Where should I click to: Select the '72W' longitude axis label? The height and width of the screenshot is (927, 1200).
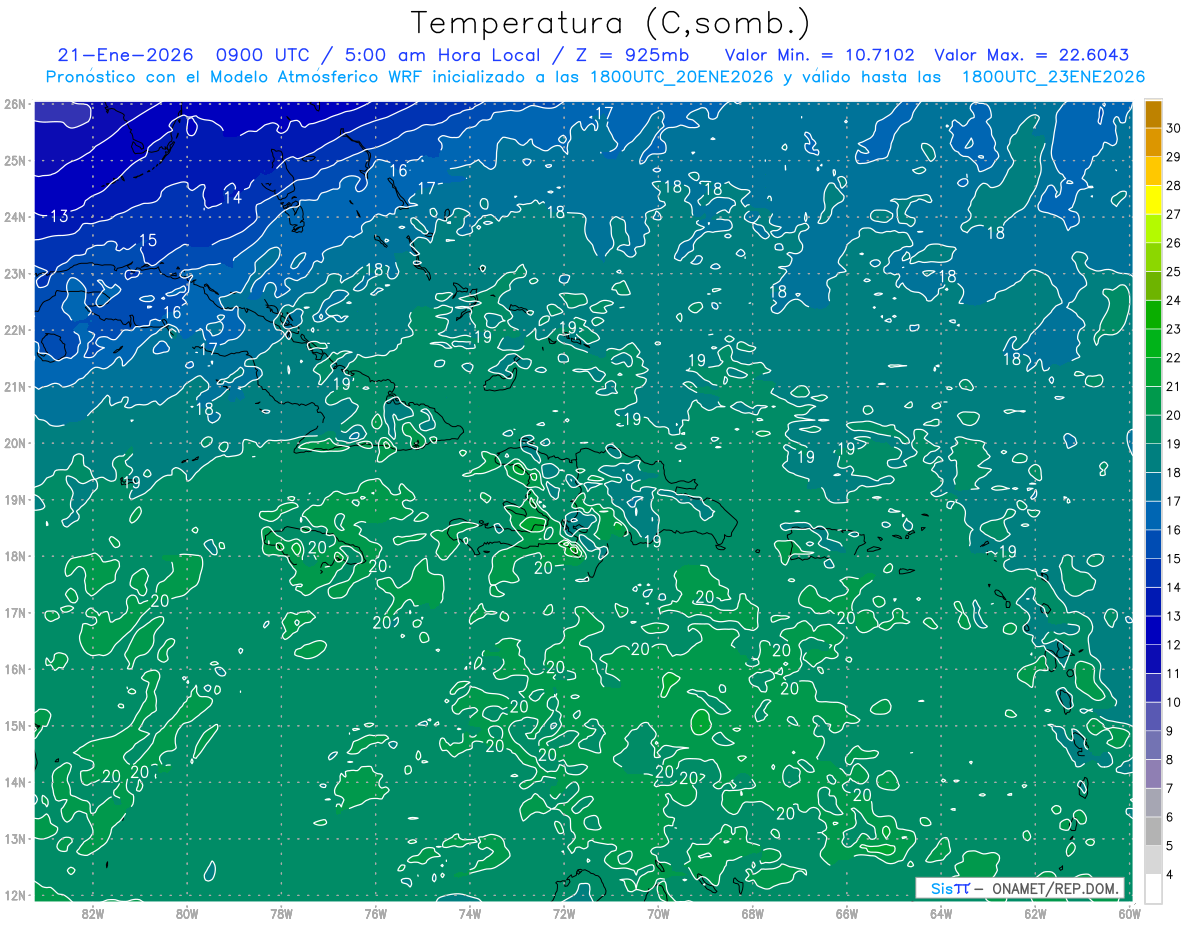[x=564, y=913]
